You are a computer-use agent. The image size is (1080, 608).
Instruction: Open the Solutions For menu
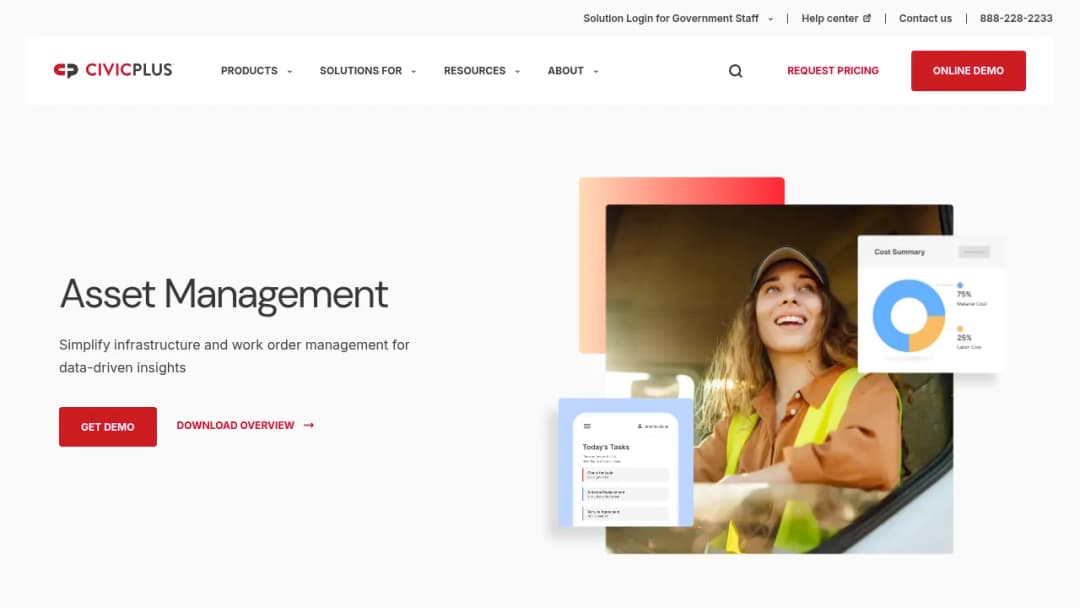click(360, 71)
